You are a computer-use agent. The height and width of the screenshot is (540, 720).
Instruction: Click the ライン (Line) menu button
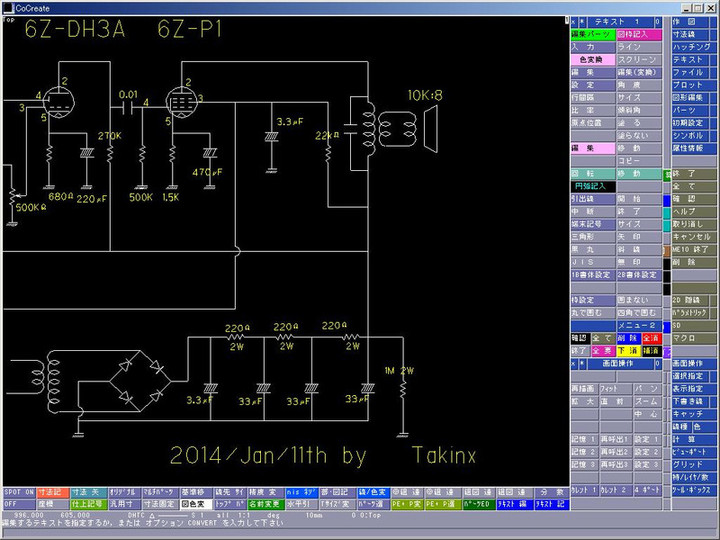pos(638,47)
